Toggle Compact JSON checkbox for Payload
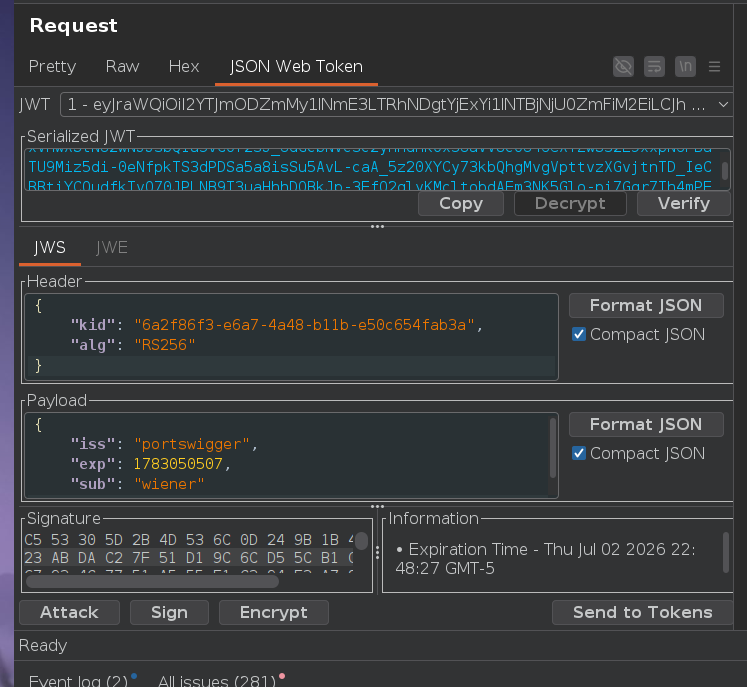The width and height of the screenshot is (747, 687). pos(578,454)
